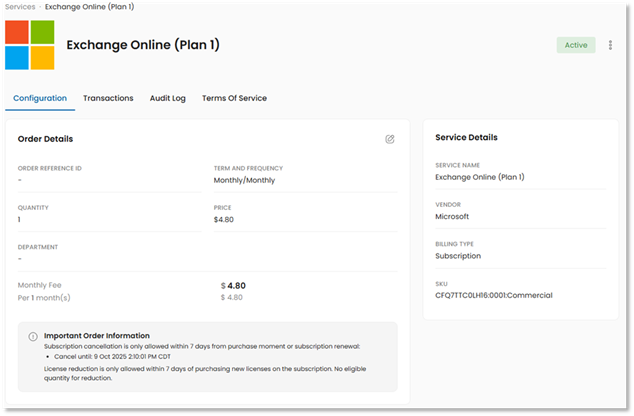Open the Audit Log tab

(x=167, y=98)
